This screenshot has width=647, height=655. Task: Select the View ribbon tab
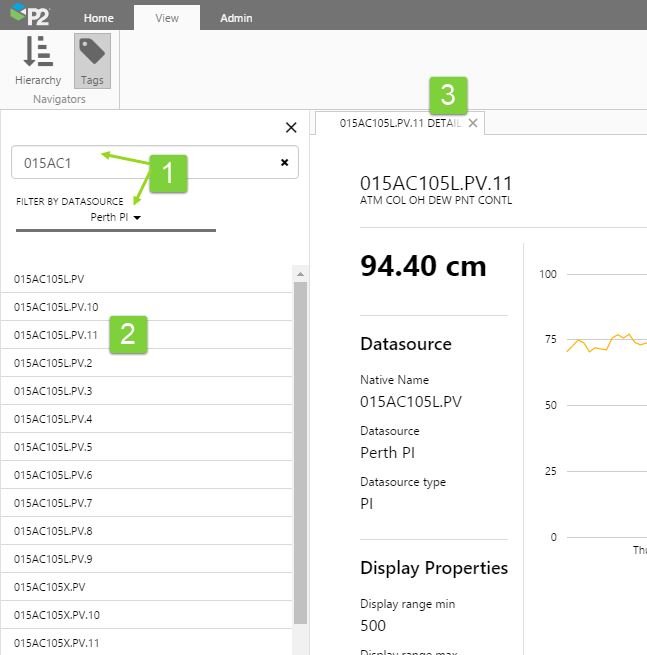(167, 18)
